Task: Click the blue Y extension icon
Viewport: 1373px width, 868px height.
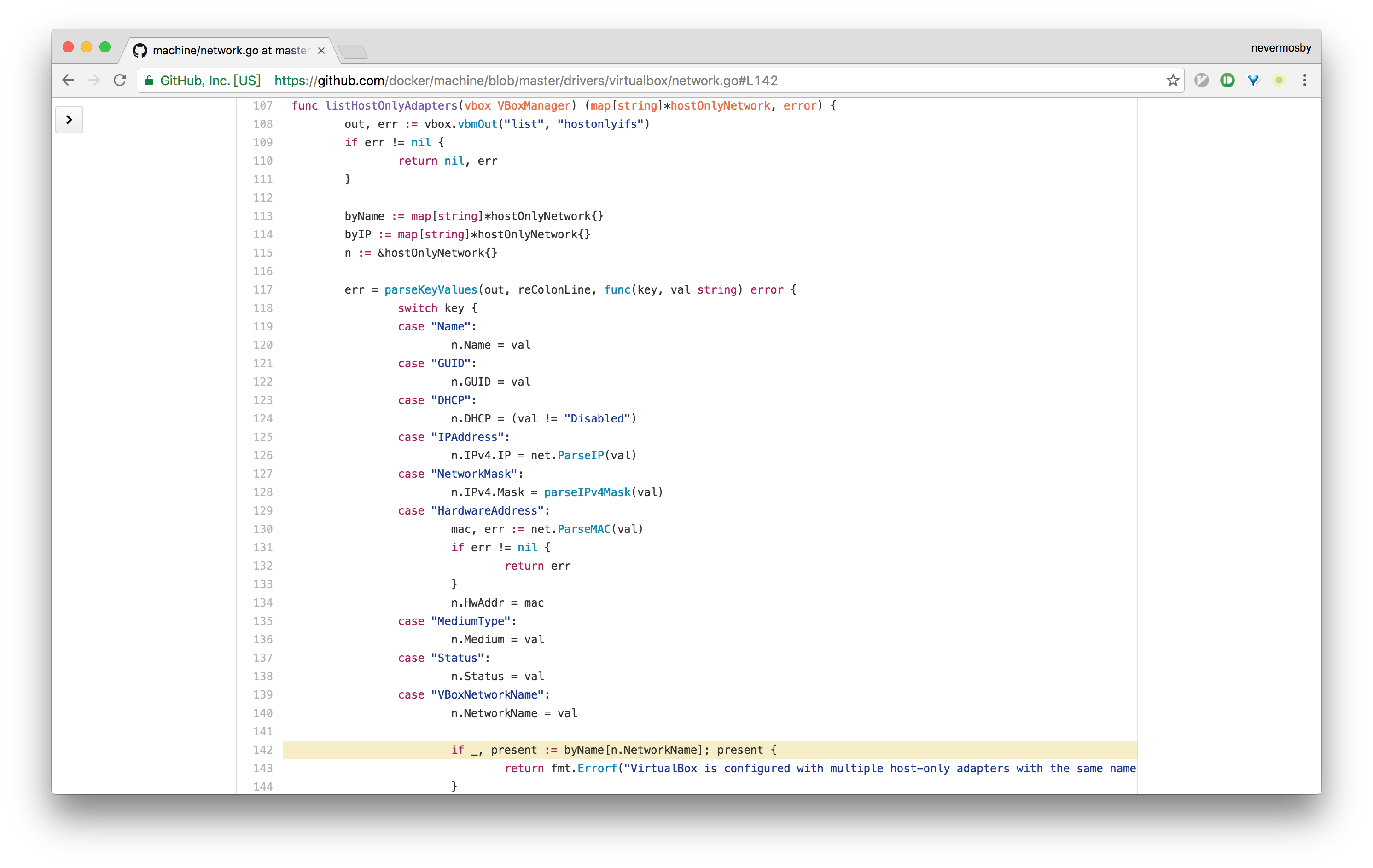Action: (1253, 81)
